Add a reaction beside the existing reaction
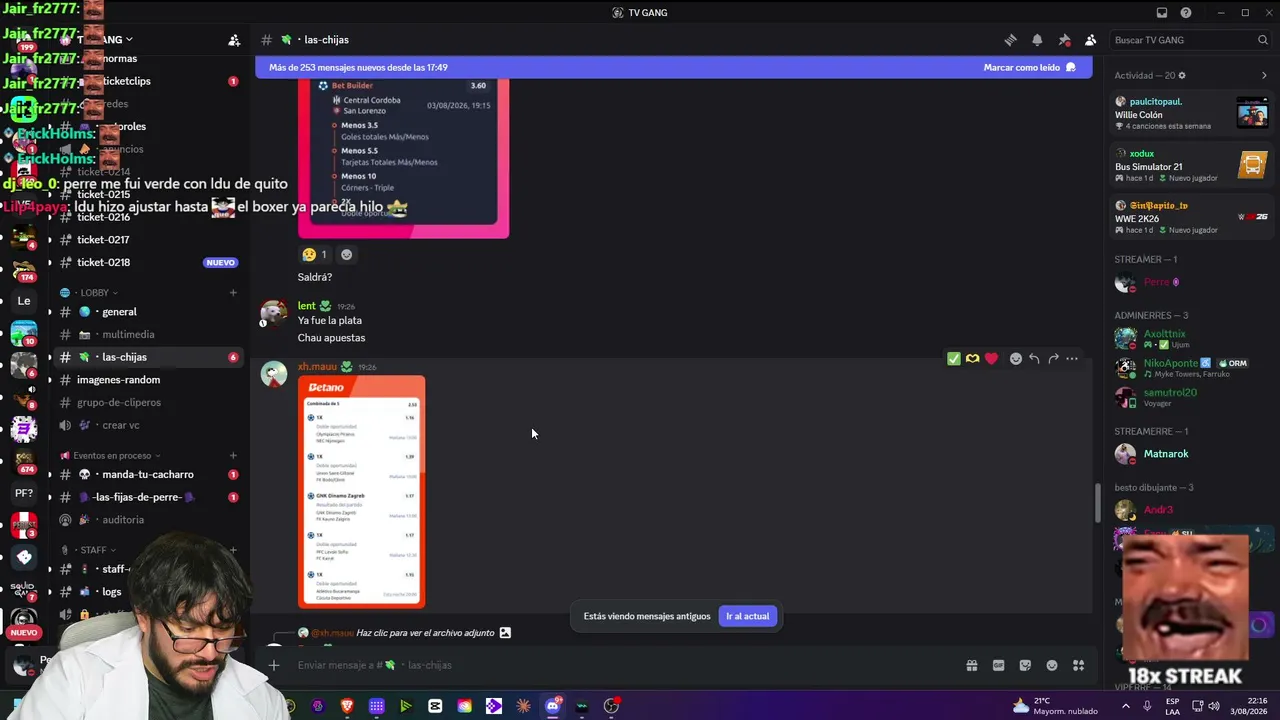Image resolution: width=1280 pixels, height=720 pixels. click(346, 254)
